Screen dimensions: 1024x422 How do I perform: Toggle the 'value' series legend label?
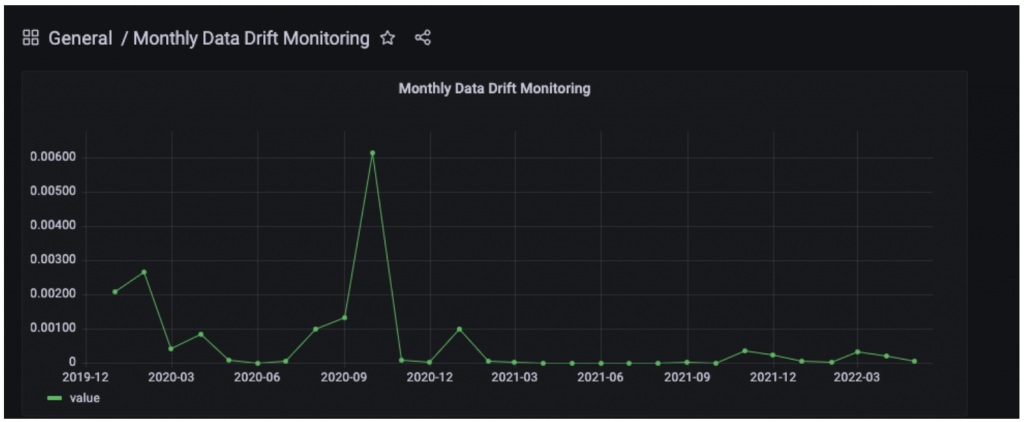coord(83,398)
